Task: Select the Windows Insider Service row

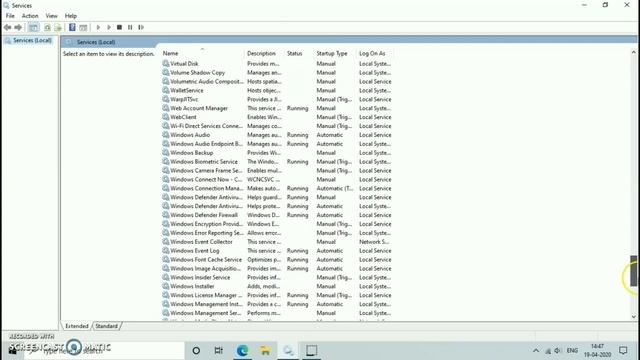Action: (x=277, y=278)
